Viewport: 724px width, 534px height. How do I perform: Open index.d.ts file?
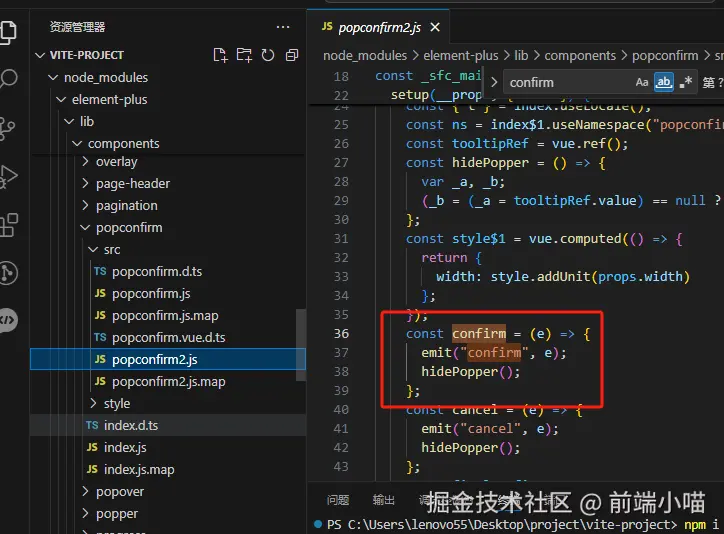(168, 425)
